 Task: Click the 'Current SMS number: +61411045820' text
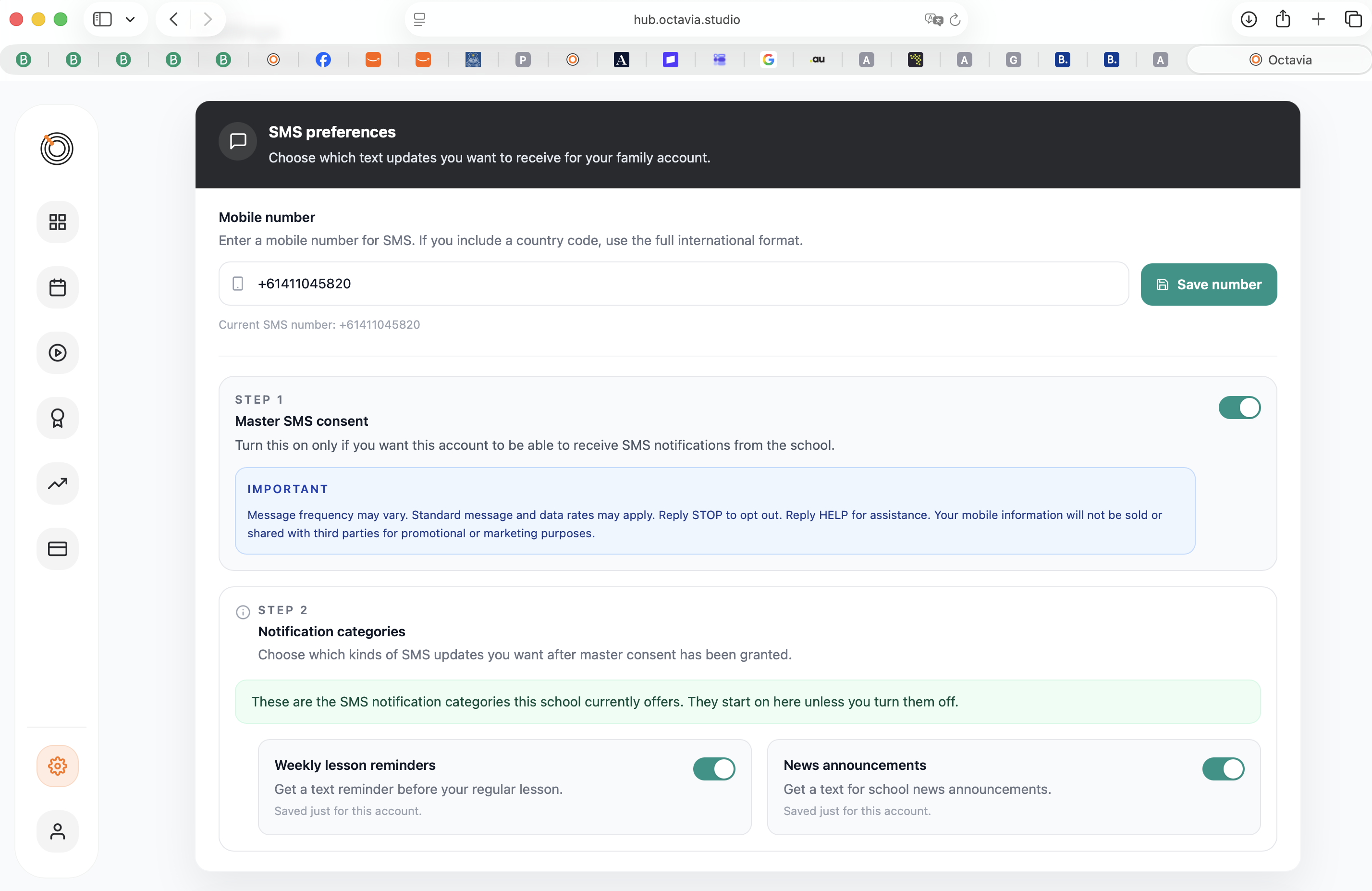pos(319,325)
